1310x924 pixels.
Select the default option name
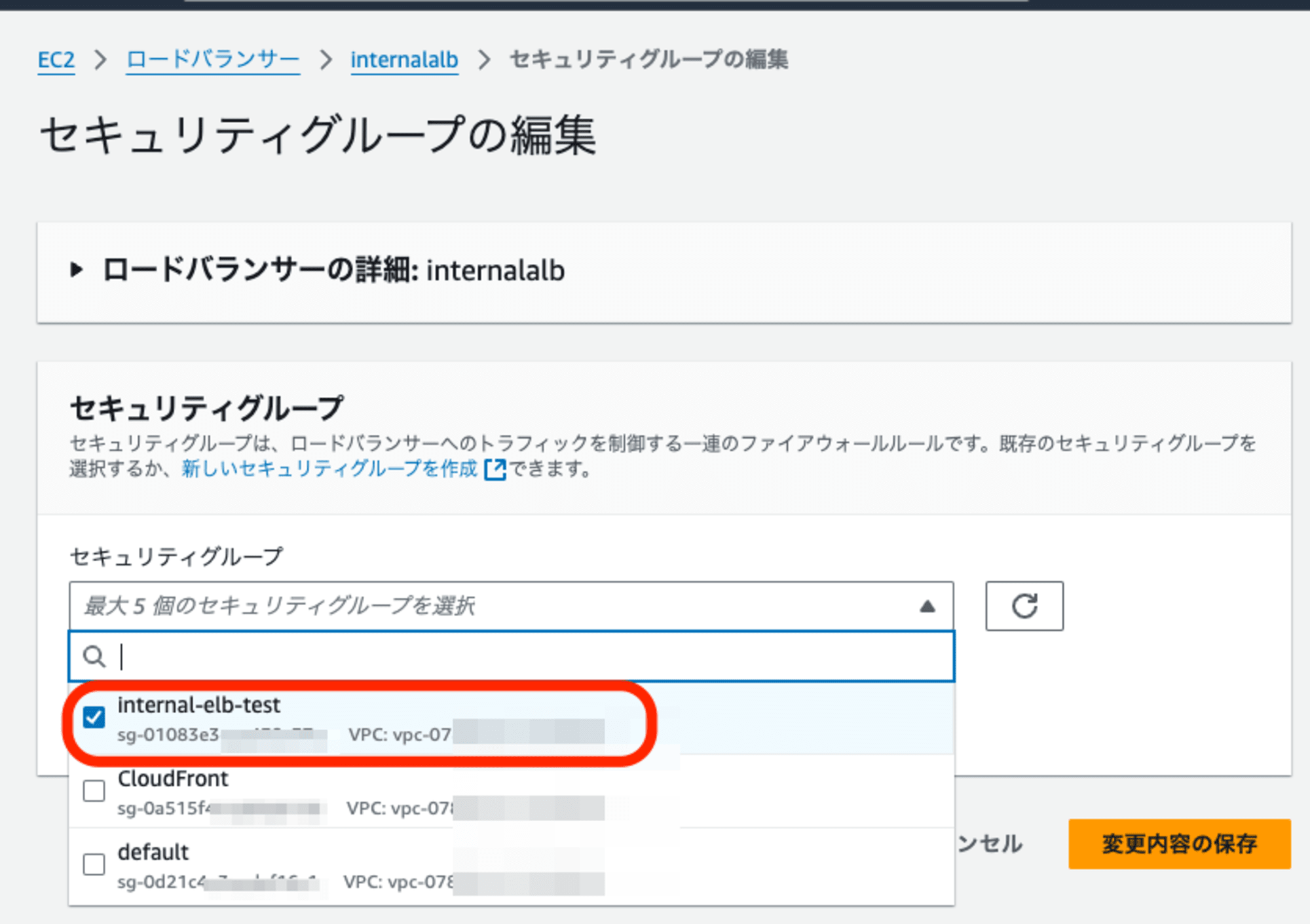click(x=153, y=852)
